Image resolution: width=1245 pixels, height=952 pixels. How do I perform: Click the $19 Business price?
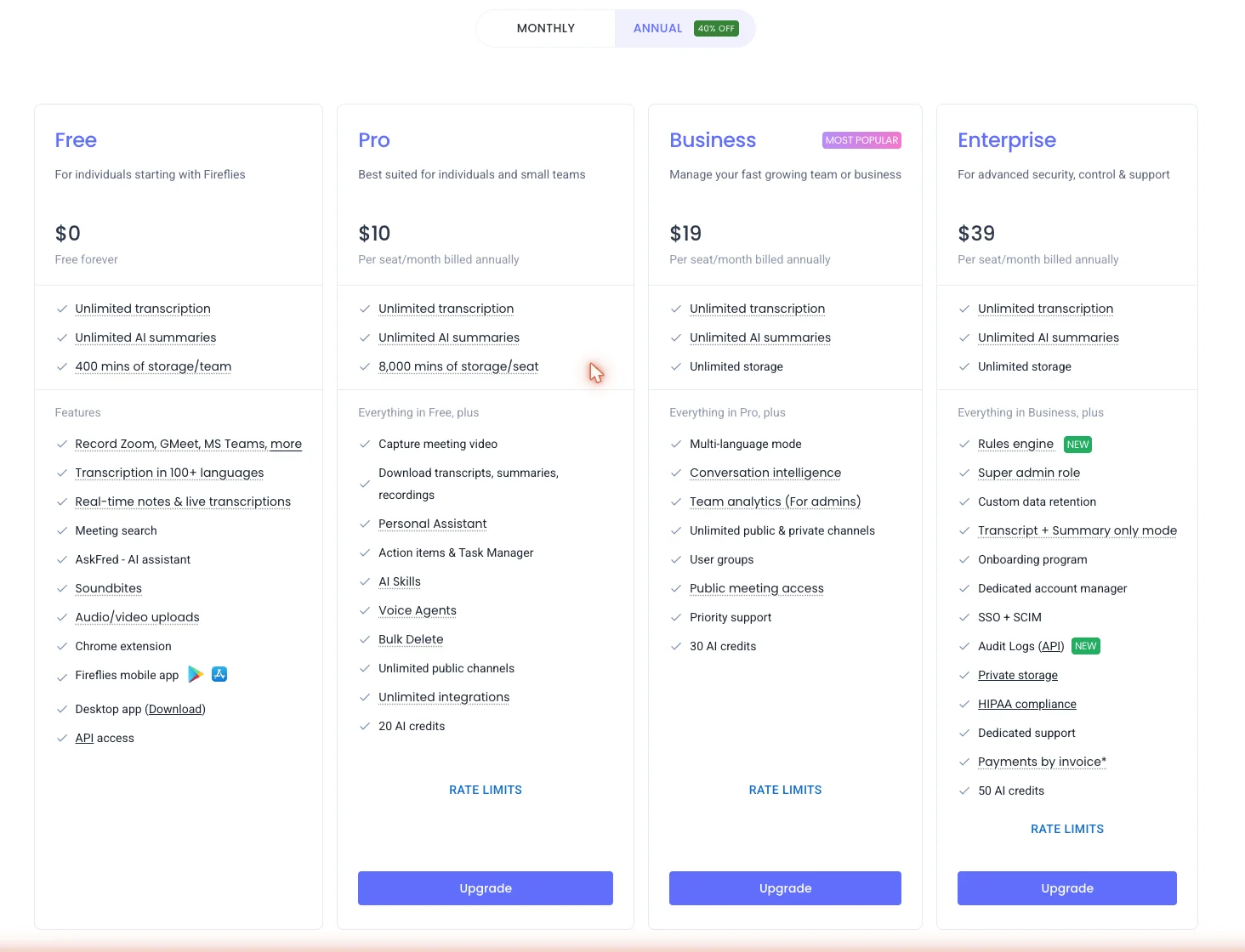pos(685,233)
